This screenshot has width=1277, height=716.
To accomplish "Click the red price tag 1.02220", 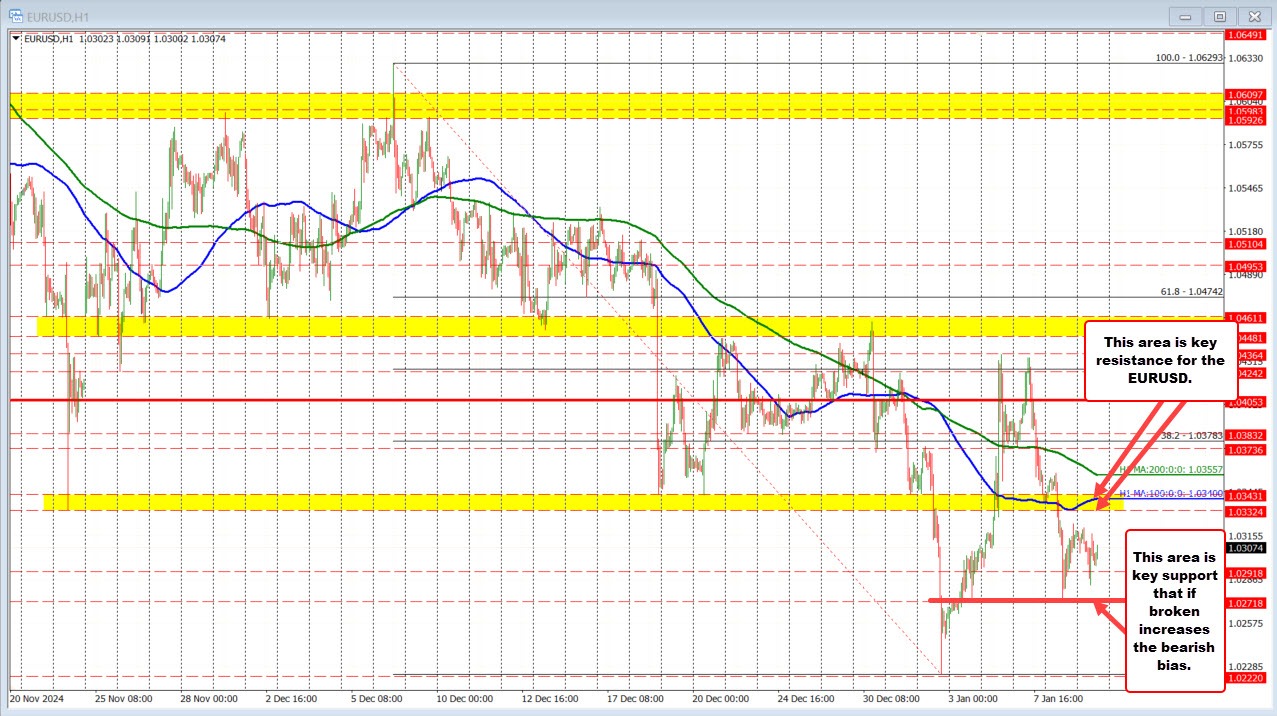I will click(1247, 677).
